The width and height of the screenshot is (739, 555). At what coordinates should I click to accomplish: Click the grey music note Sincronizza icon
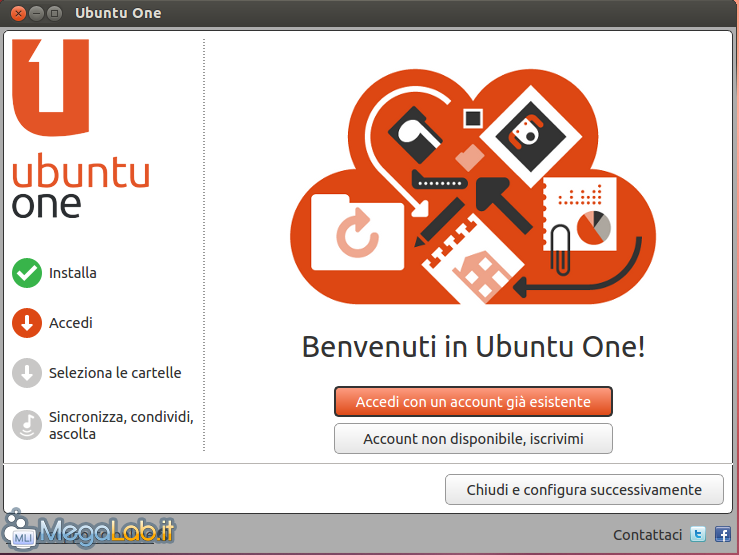coord(27,425)
